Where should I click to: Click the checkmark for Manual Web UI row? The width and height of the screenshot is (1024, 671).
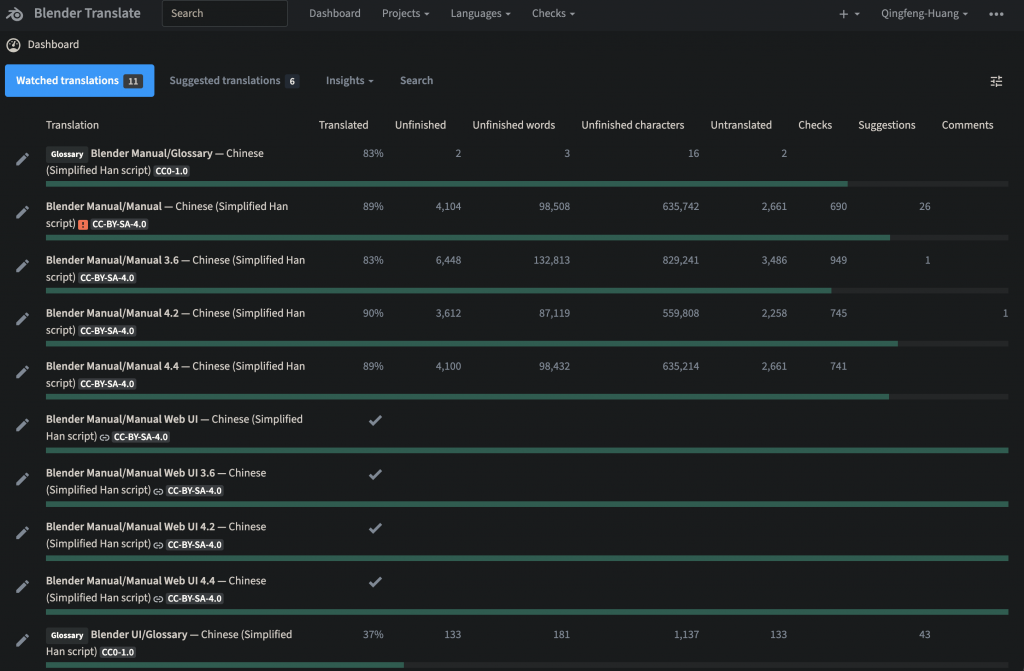[x=375, y=420]
